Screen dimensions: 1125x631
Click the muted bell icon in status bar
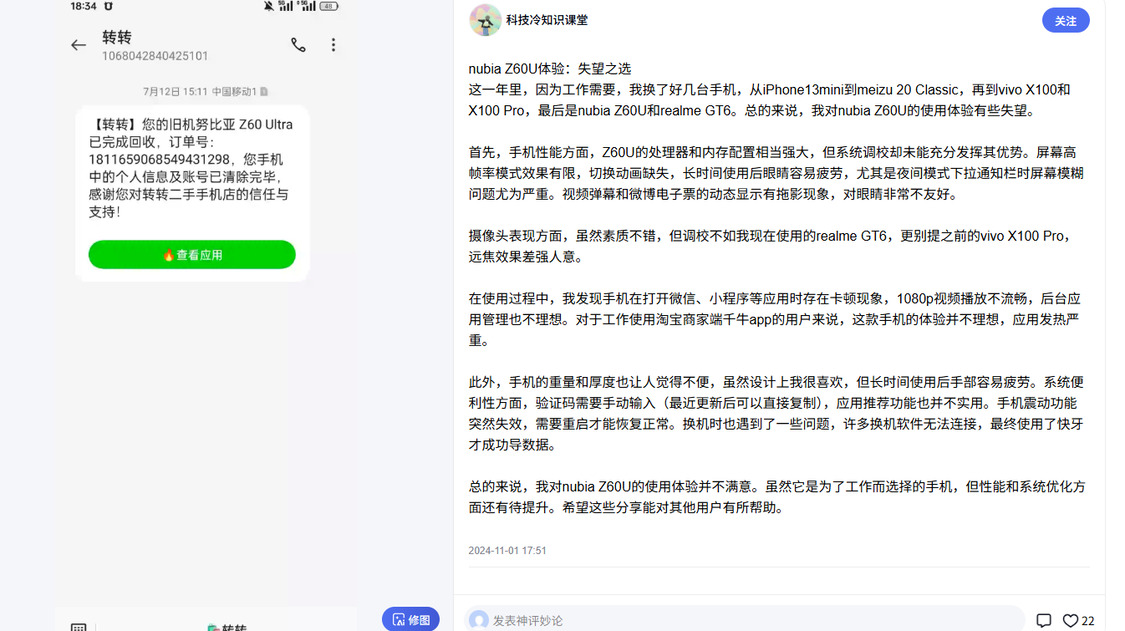(x=268, y=6)
